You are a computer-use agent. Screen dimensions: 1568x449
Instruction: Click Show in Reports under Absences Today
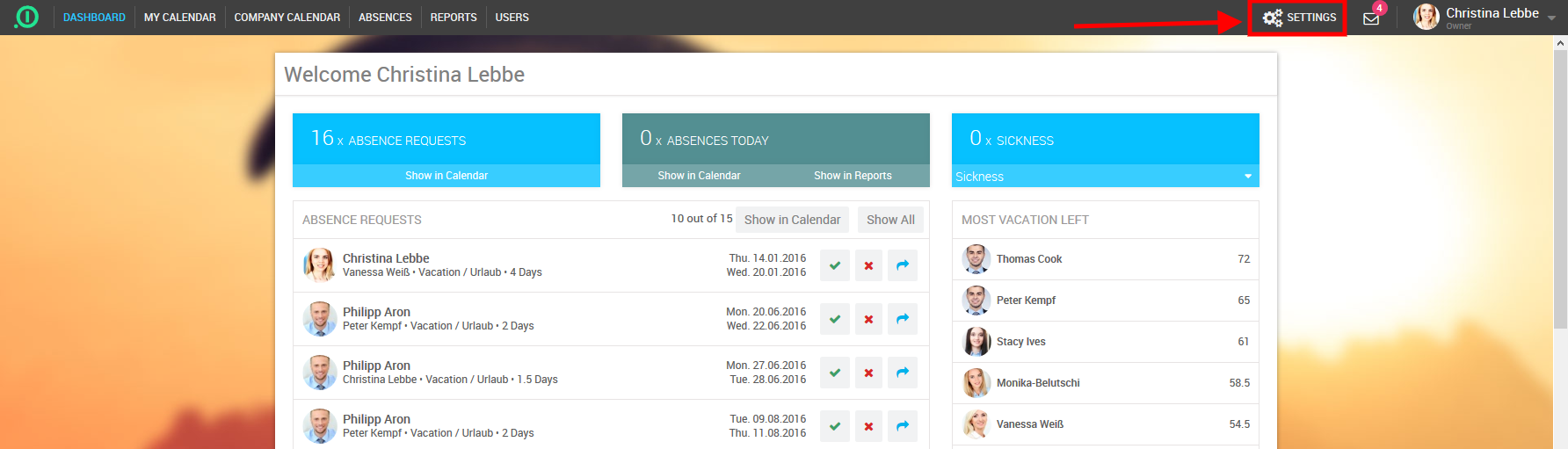point(853,176)
